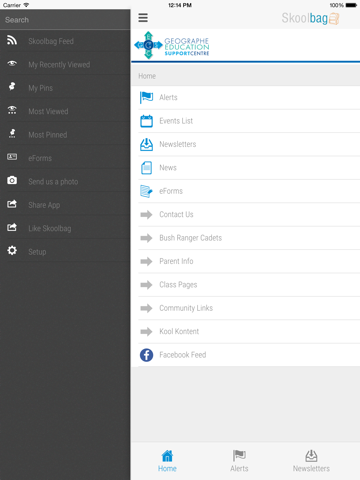Switch to the Newsletters bottom tab
The image size is (360, 480).
(311, 461)
